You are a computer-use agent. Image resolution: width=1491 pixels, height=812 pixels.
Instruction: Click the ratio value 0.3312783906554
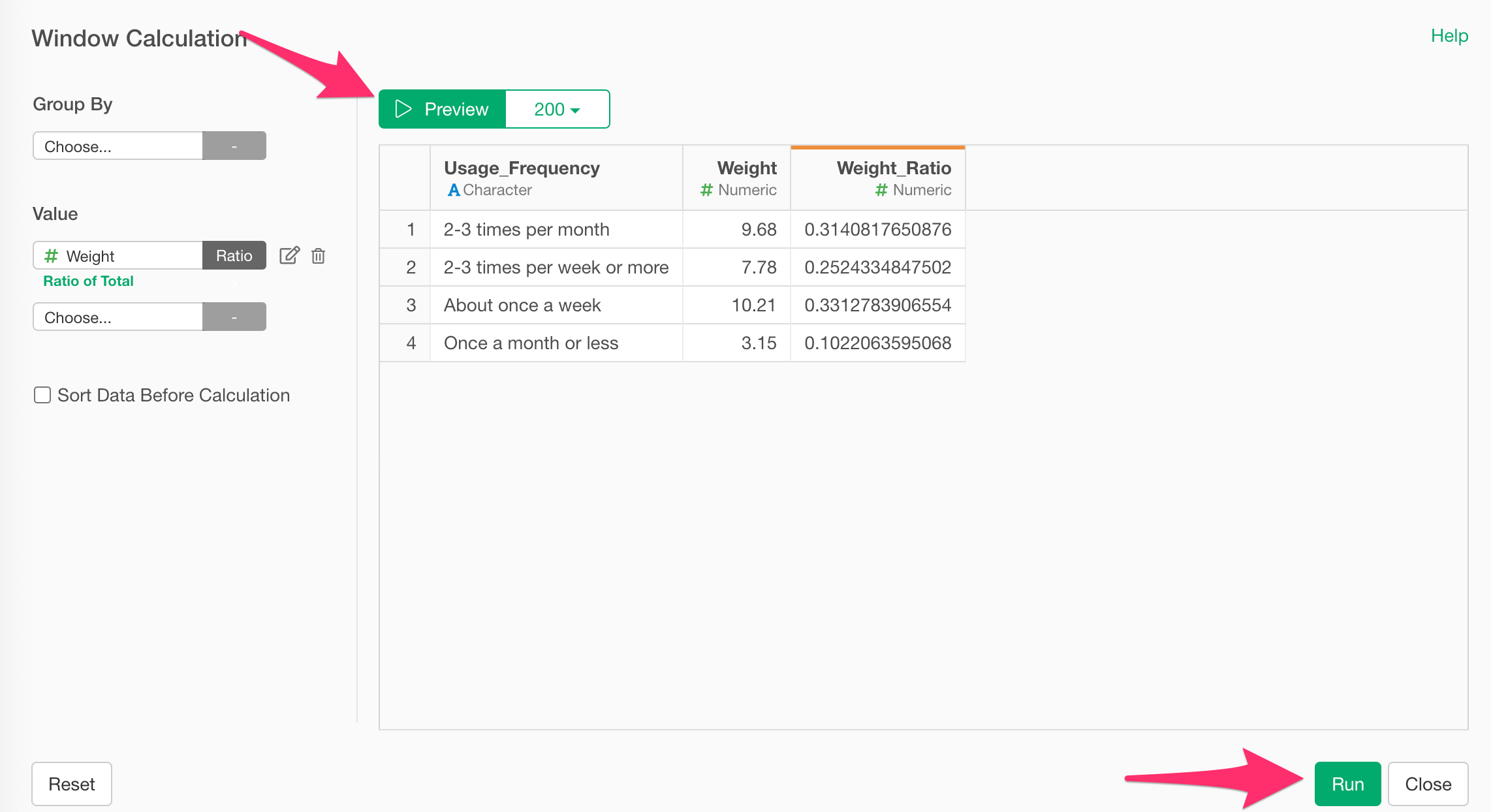point(878,305)
